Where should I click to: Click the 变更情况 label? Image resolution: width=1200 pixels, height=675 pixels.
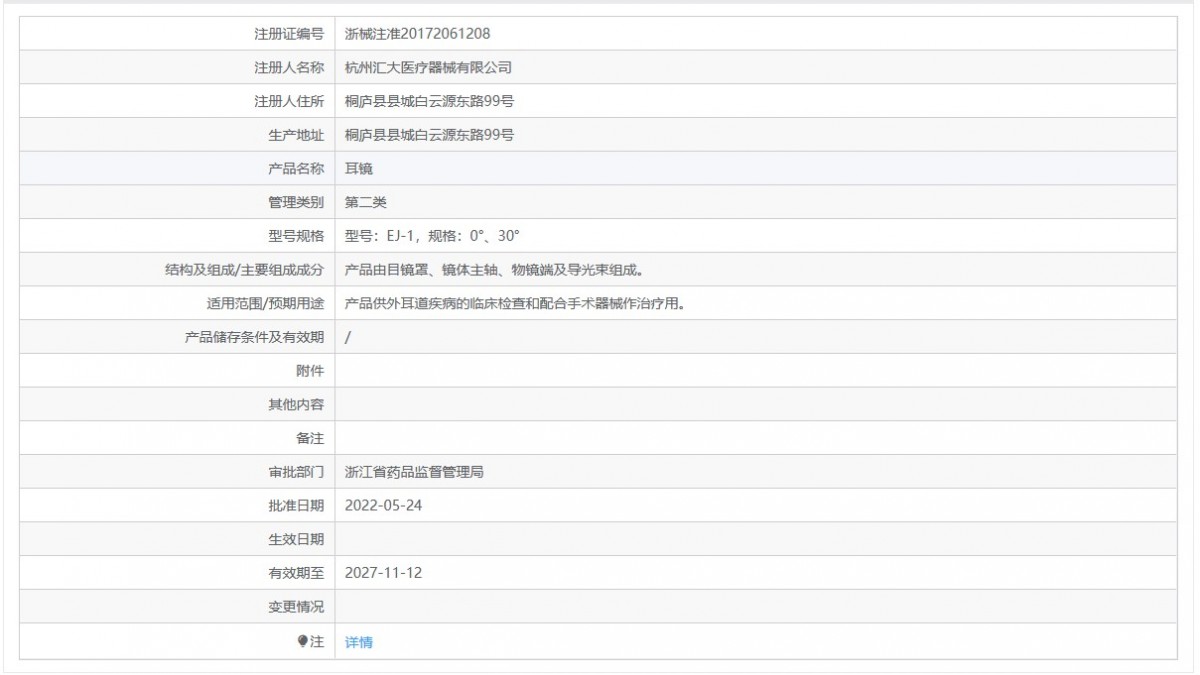[x=296, y=608]
